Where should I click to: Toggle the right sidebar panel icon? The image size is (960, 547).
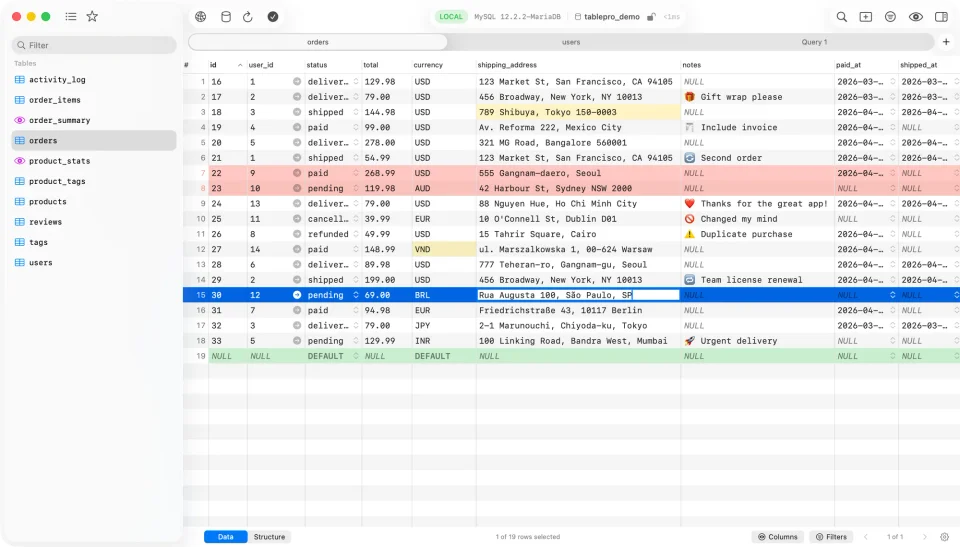[x=941, y=17]
